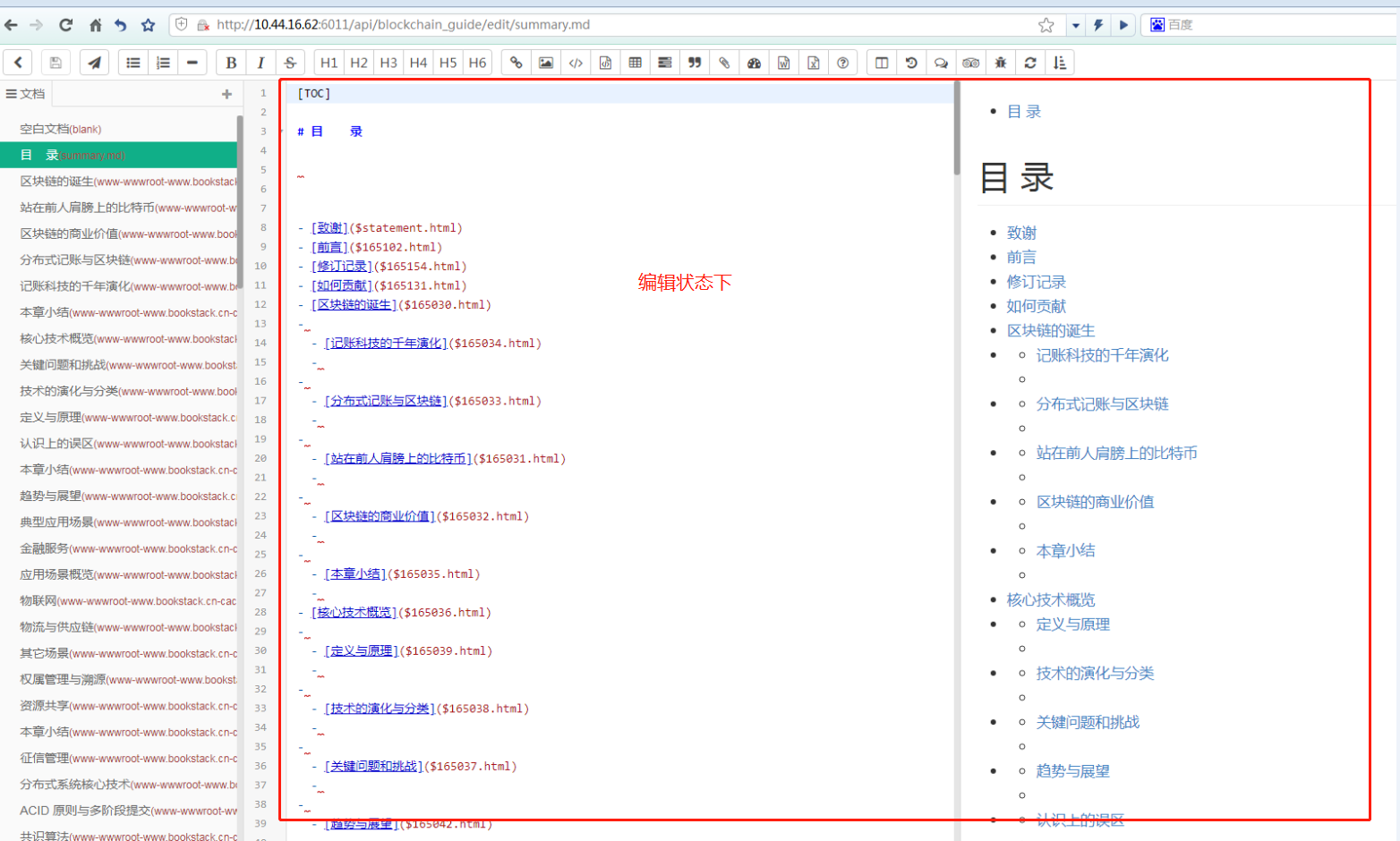Click 致谢 link in preview pane

click(1021, 233)
